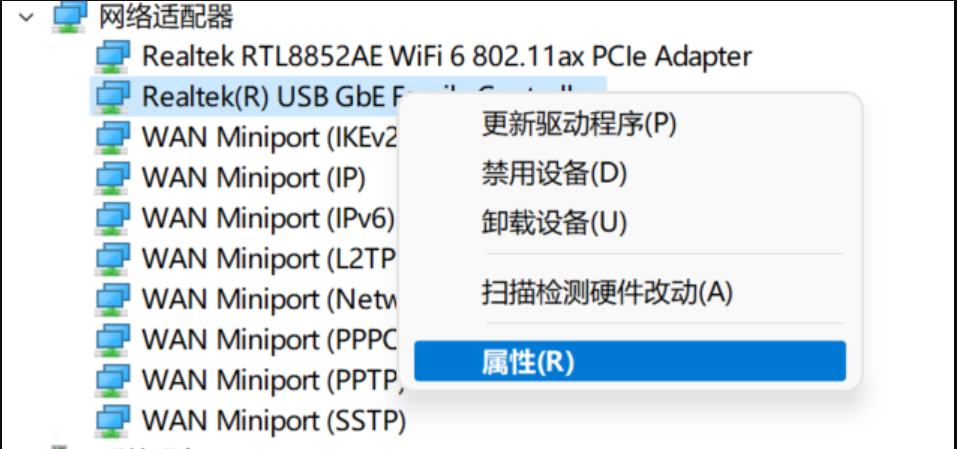The image size is (957, 449).
Task: Select 禁用设备(D) in the context menu
Action: 554,173
